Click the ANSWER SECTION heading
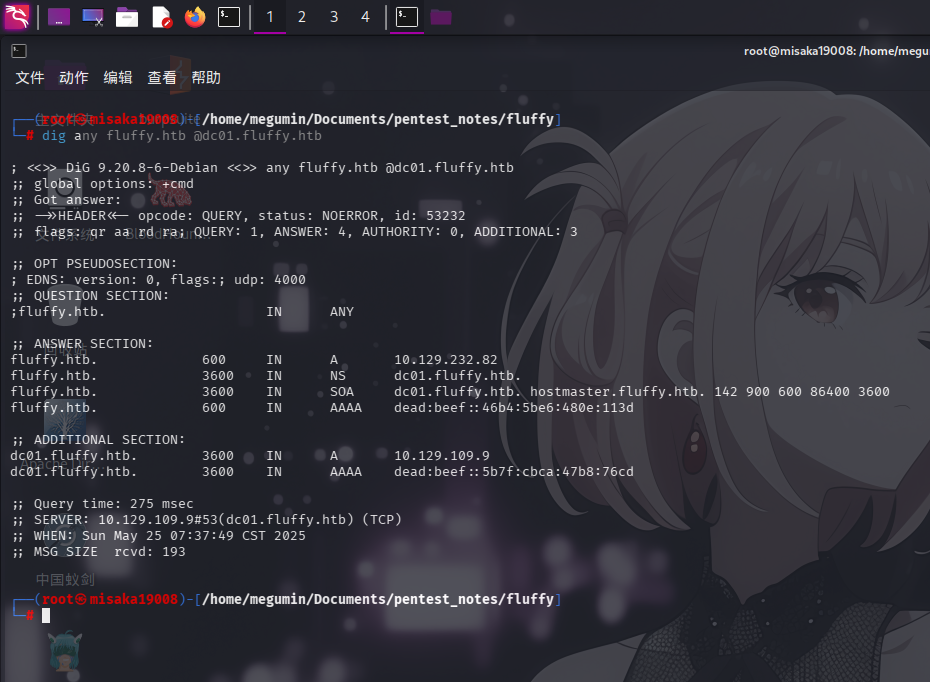This screenshot has height=682, width=930. click(x=82, y=344)
